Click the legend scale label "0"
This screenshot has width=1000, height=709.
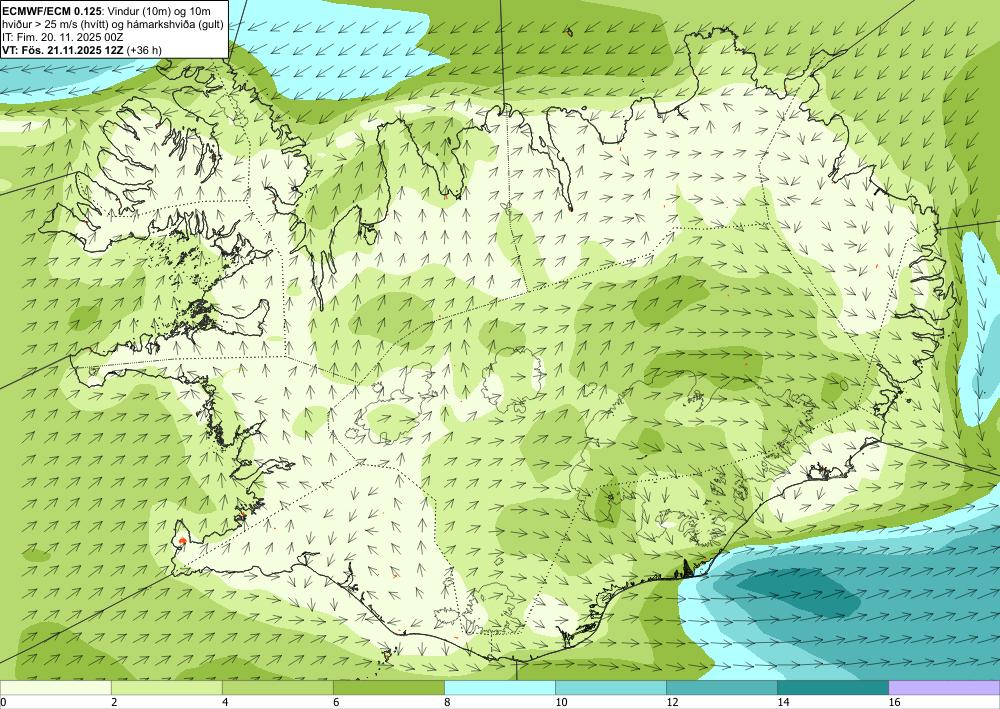coord(3,703)
